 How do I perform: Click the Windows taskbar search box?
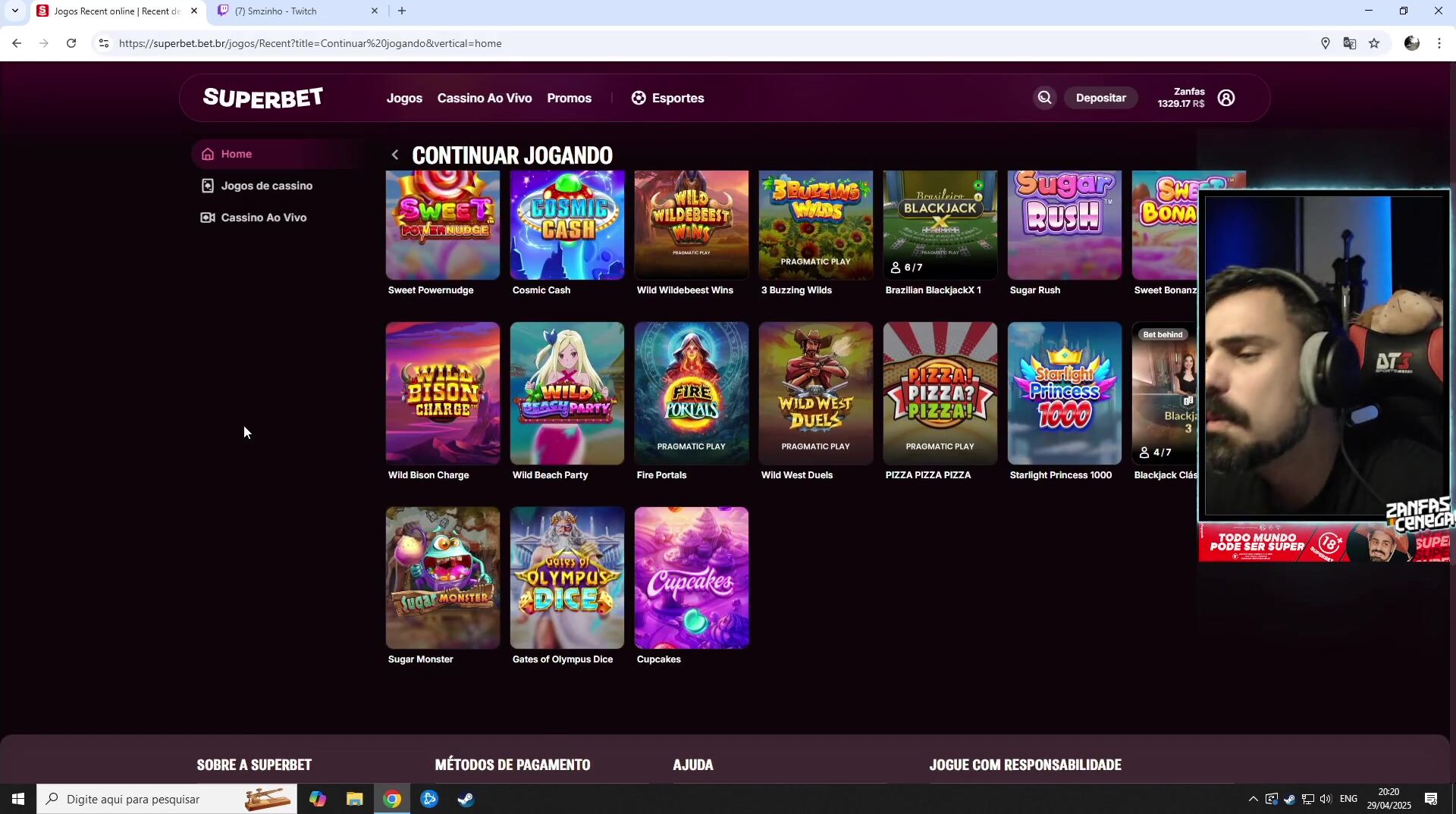pos(167,799)
